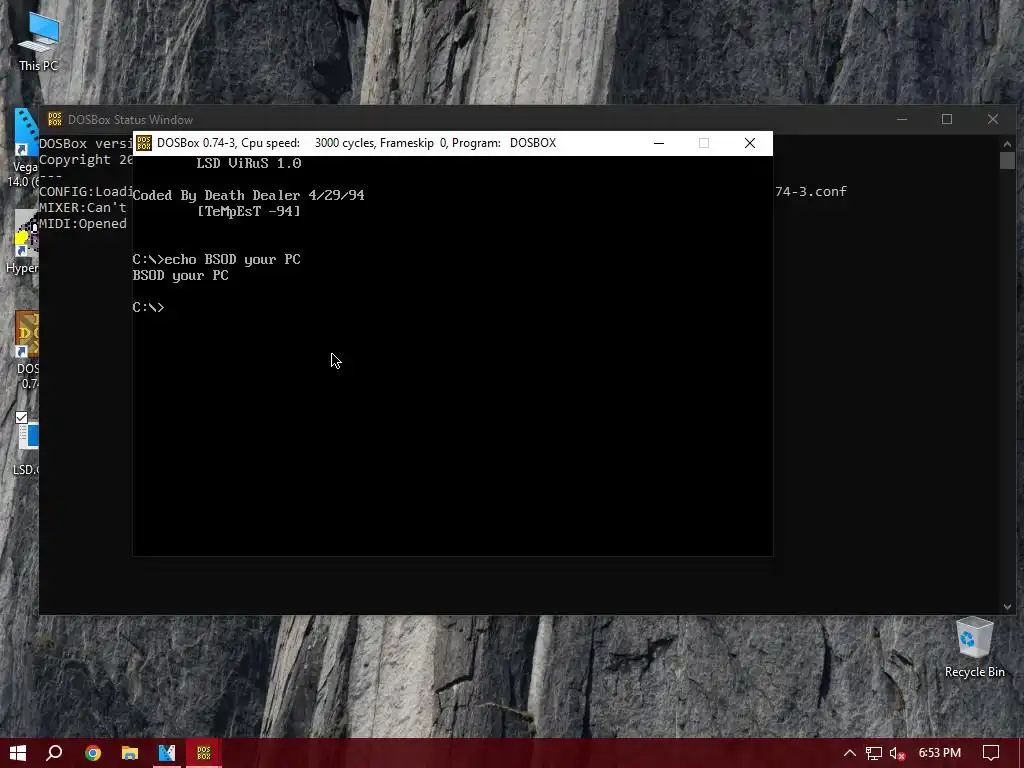Close the DOSBox Status Window
The height and width of the screenshot is (768, 1024).
(993, 119)
